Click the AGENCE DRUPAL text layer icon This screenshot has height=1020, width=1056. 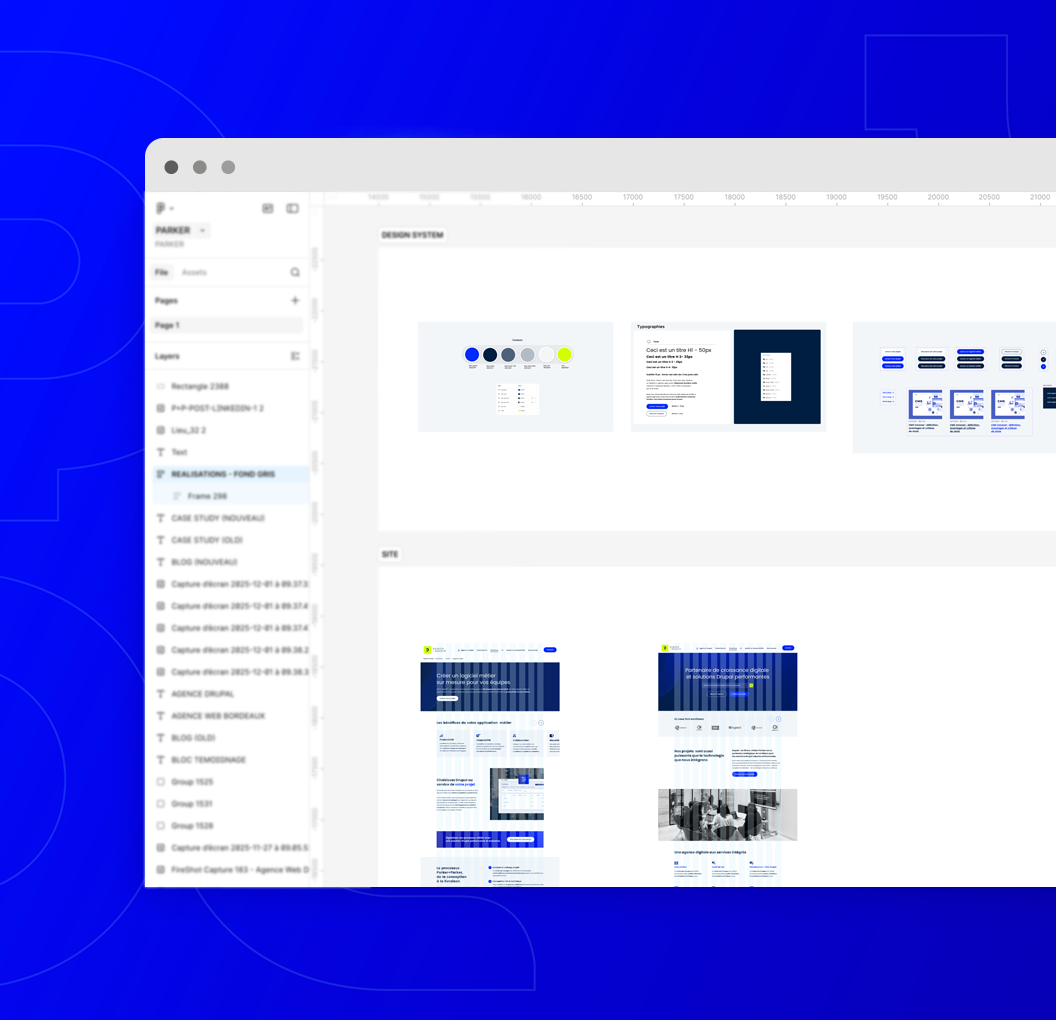[x=161, y=694]
